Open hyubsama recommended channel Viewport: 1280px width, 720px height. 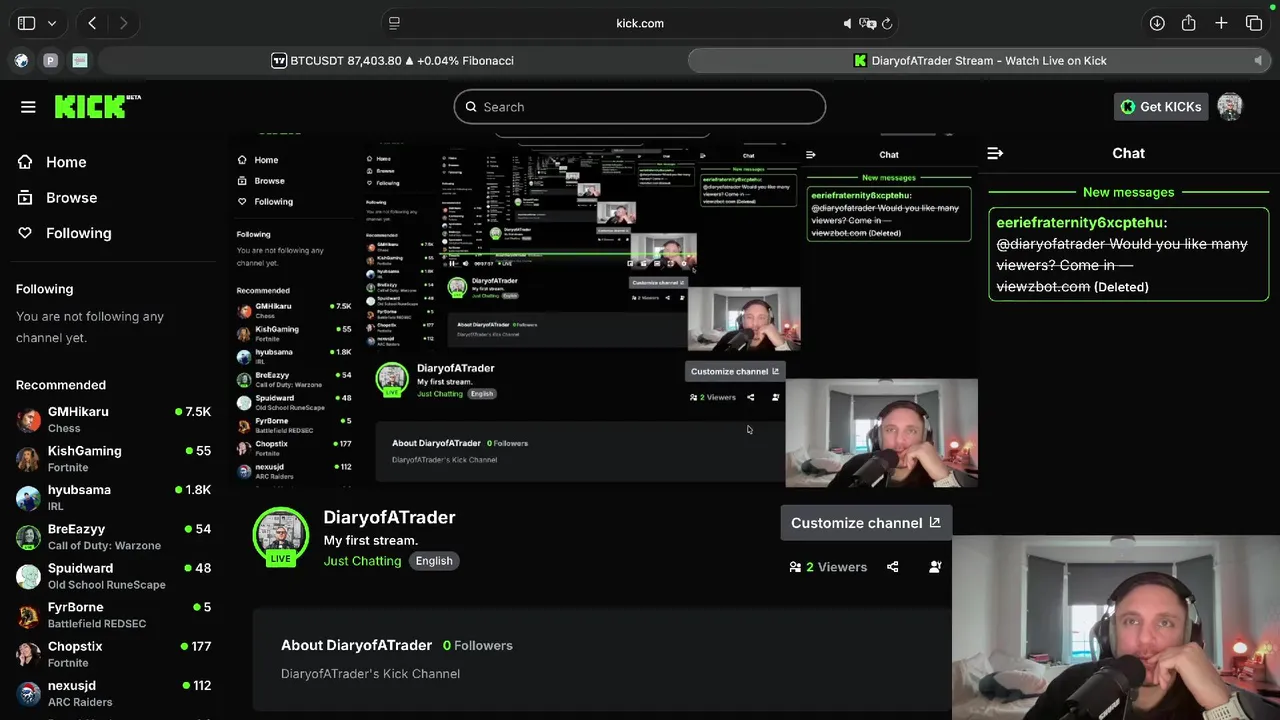click(113, 497)
